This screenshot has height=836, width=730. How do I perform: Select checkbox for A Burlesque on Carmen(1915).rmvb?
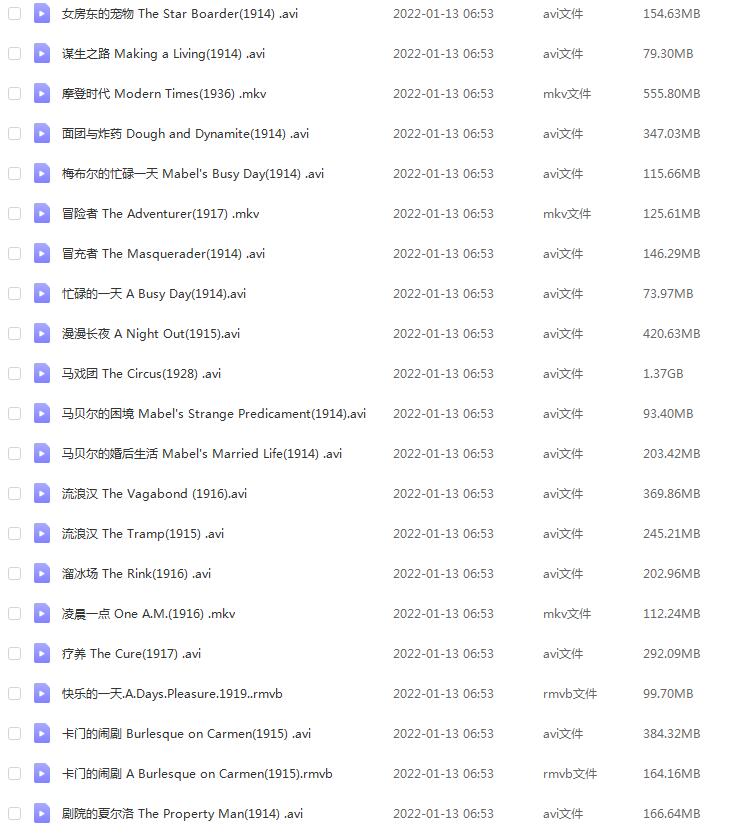(x=15, y=774)
